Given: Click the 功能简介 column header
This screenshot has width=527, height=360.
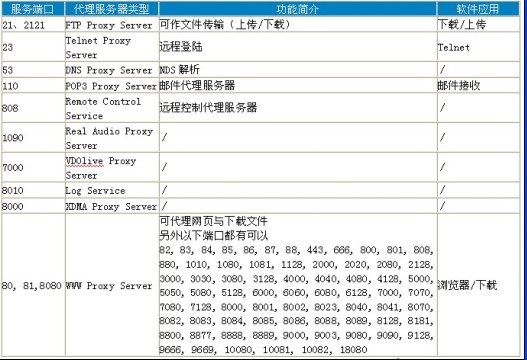Looking at the screenshot, I should click(298, 9).
